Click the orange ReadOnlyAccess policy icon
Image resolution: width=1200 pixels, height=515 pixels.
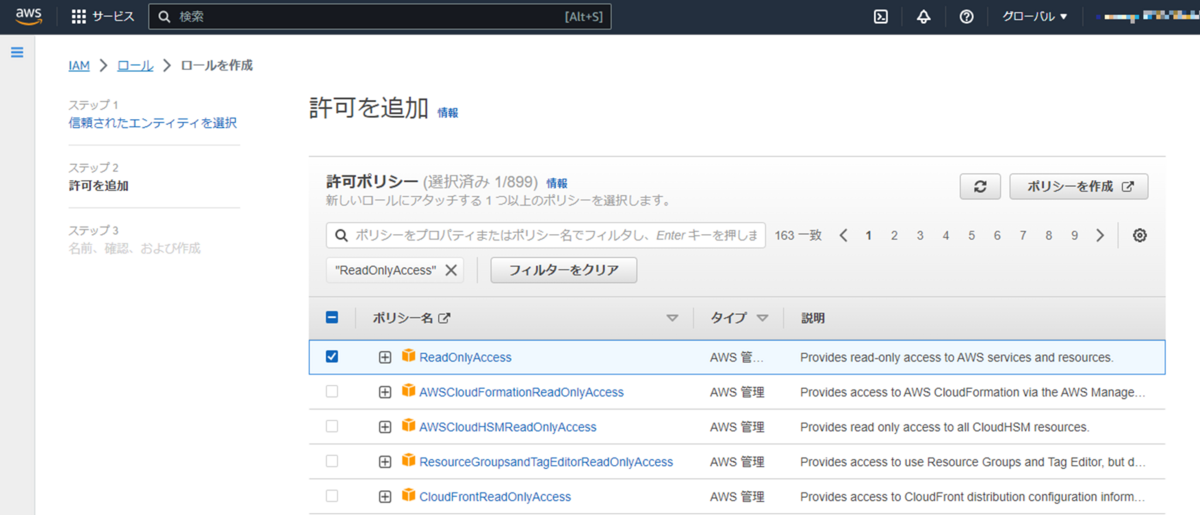pyautogui.click(x=408, y=356)
